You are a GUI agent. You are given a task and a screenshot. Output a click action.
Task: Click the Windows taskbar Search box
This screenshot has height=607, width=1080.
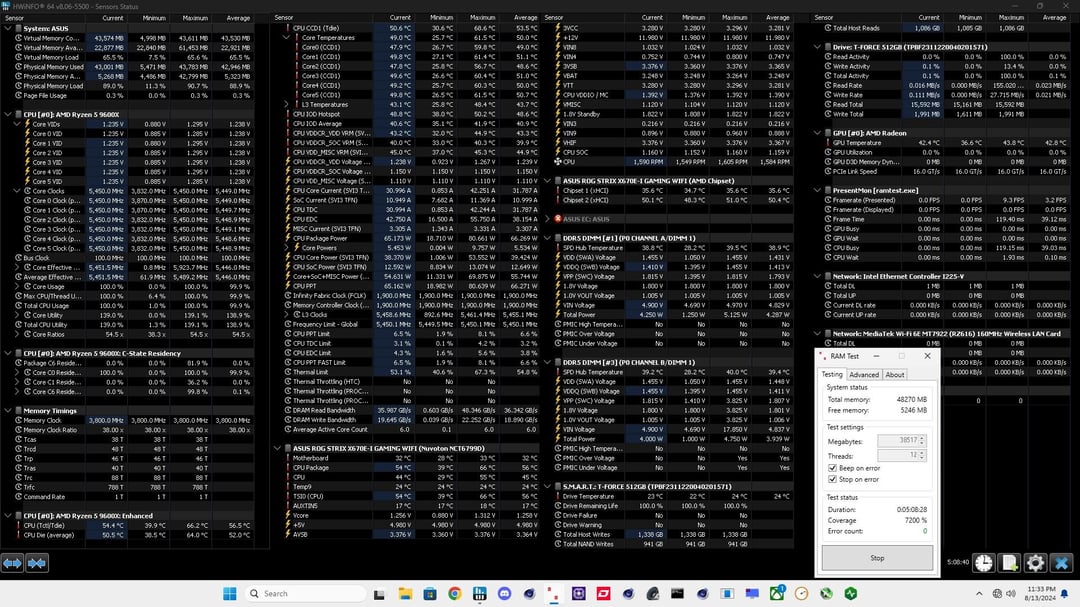tap(306, 593)
